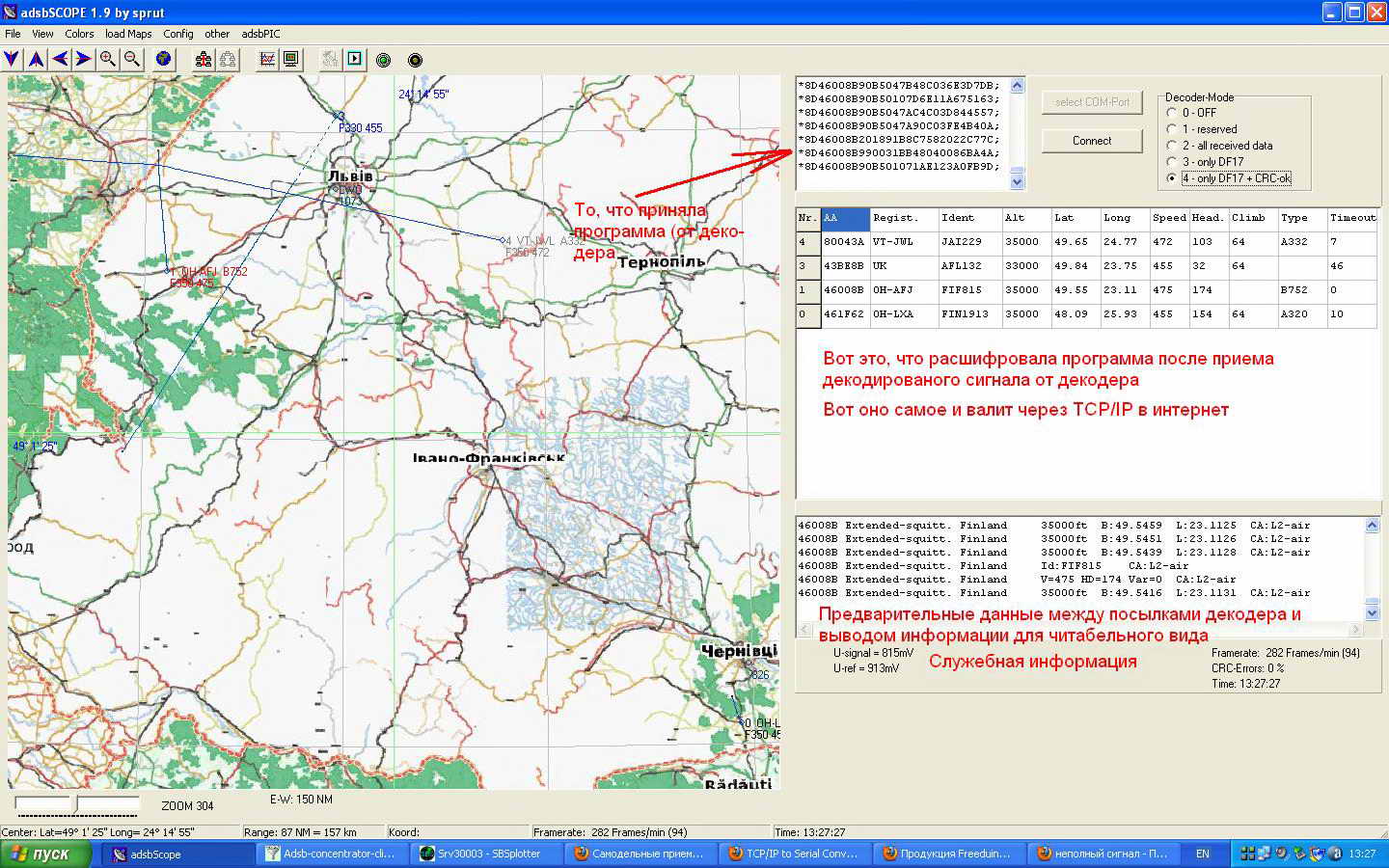
Task: Pan the map right with the right-arrow tool
Action: (84, 59)
